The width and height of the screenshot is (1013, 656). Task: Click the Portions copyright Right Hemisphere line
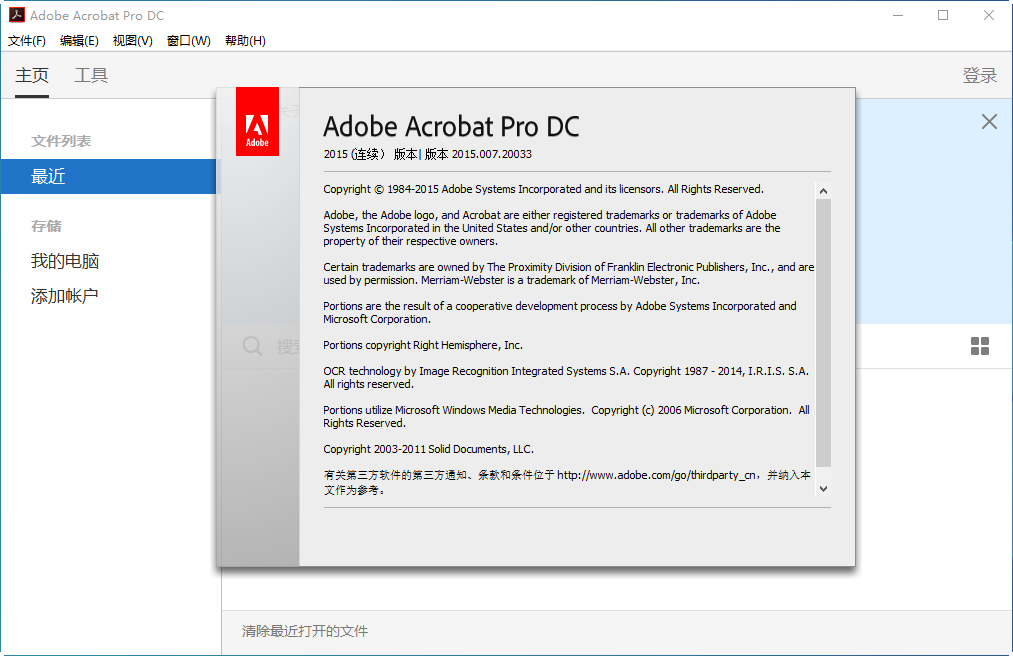pyautogui.click(x=423, y=345)
